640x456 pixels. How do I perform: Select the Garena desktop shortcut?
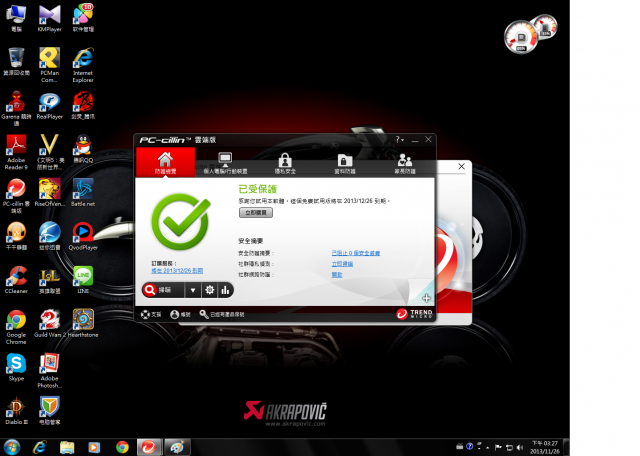(x=16, y=109)
